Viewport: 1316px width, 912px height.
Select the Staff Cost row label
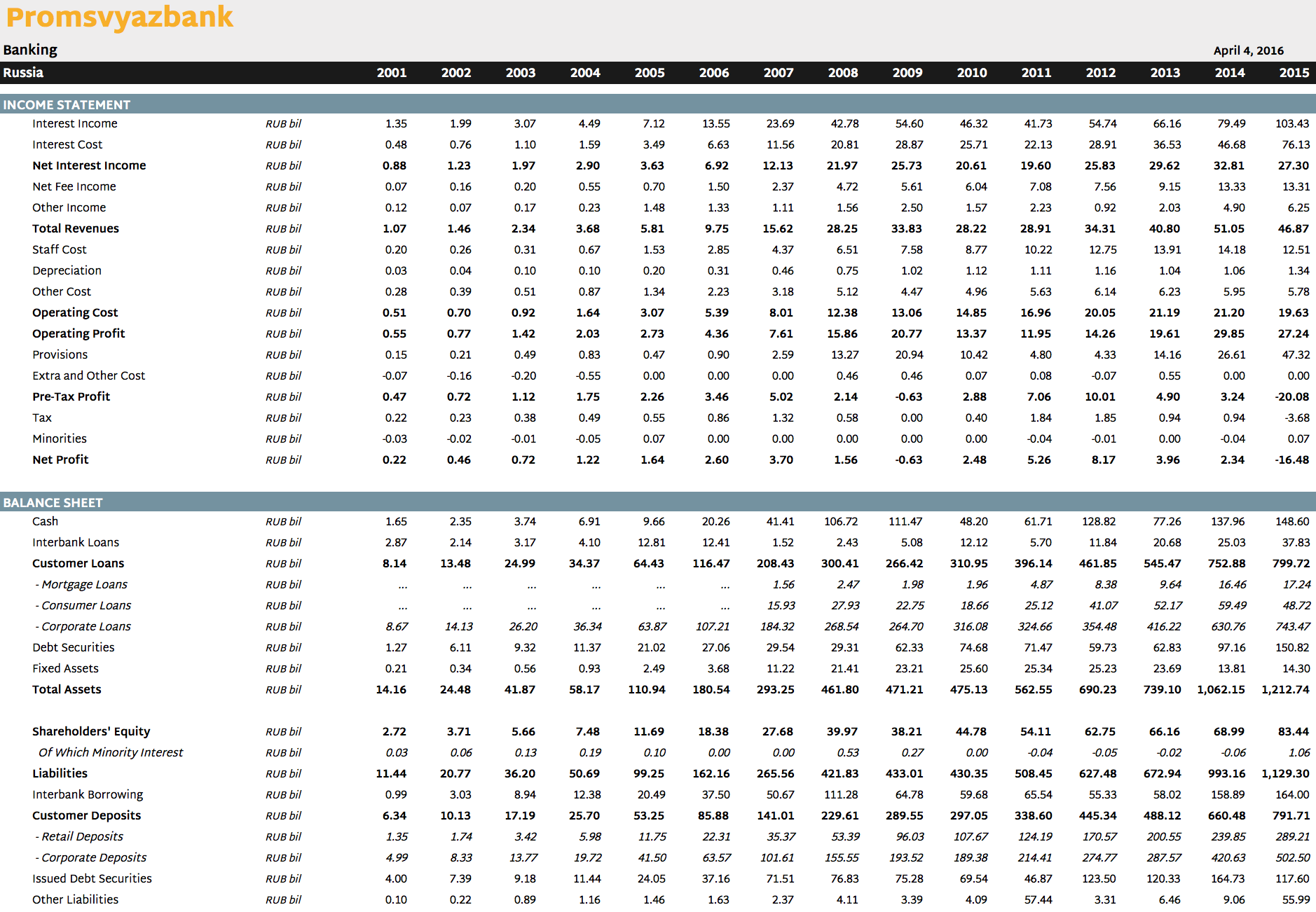coord(60,250)
